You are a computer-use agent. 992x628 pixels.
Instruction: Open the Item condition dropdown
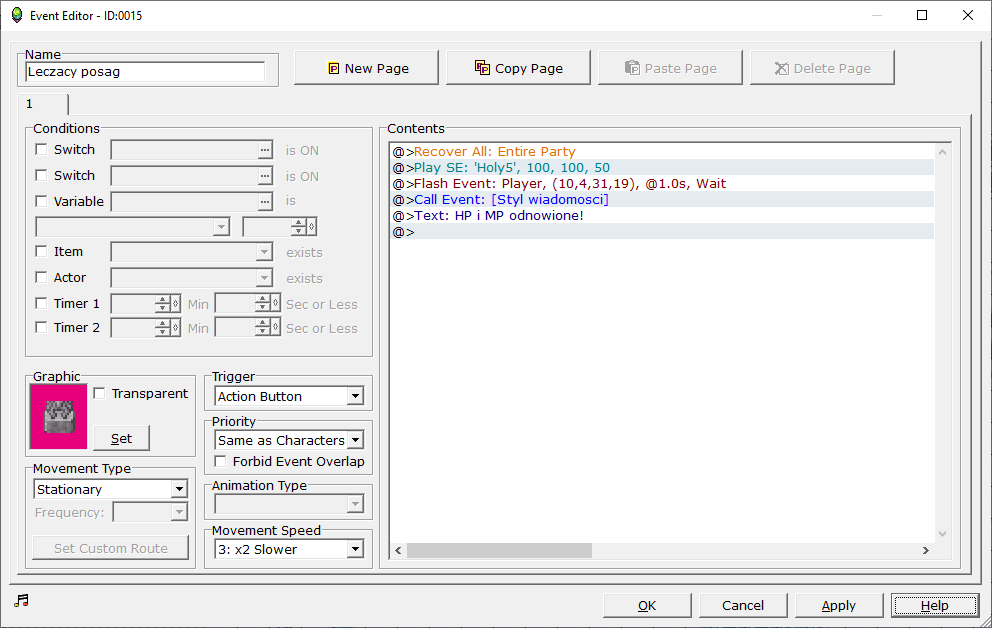[192, 252]
